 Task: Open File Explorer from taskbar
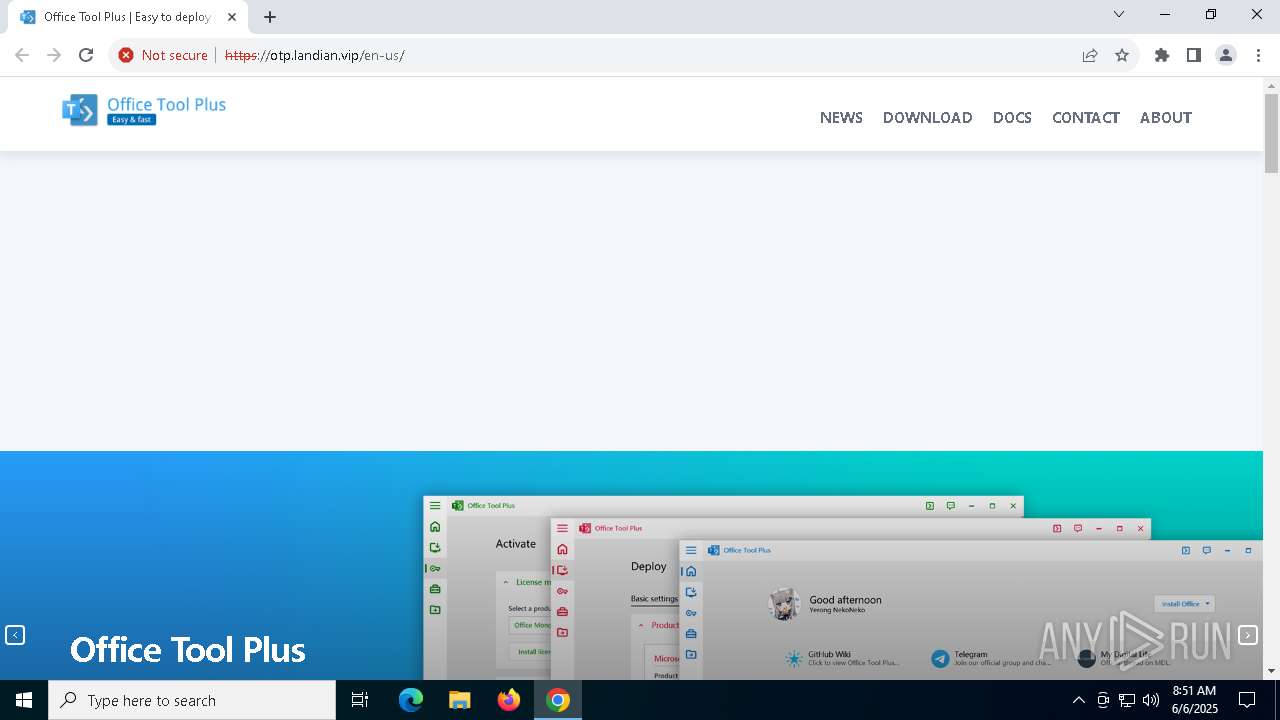pyautogui.click(x=460, y=700)
